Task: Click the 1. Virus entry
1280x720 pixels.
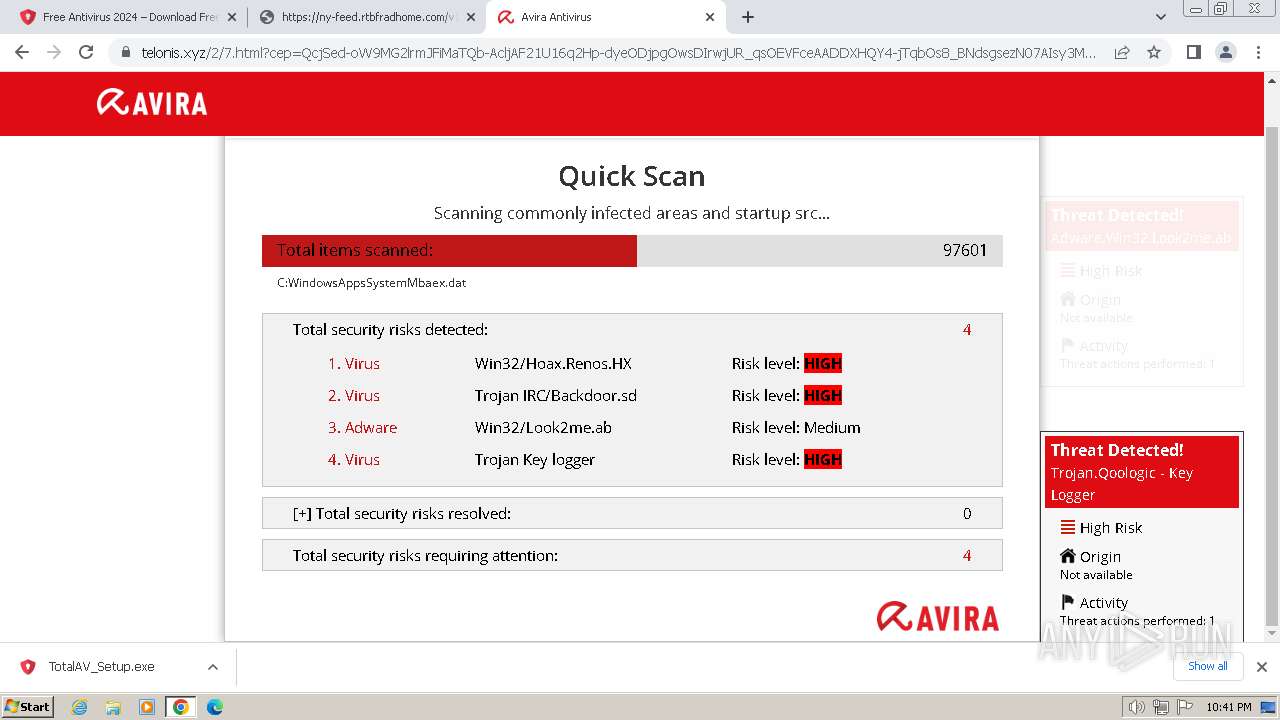Action: pos(354,363)
